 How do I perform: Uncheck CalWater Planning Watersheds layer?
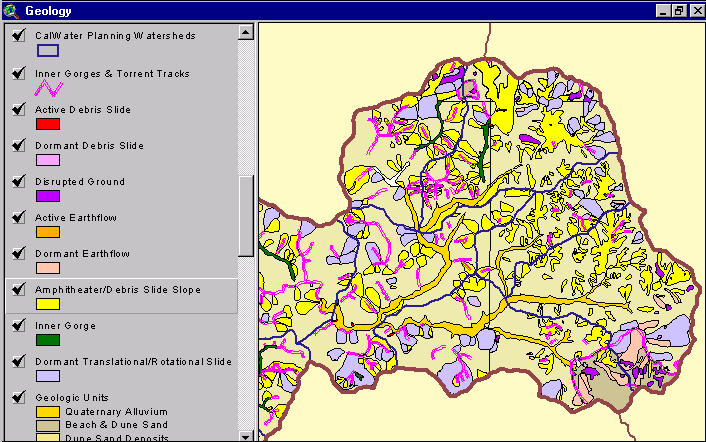[x=18, y=35]
